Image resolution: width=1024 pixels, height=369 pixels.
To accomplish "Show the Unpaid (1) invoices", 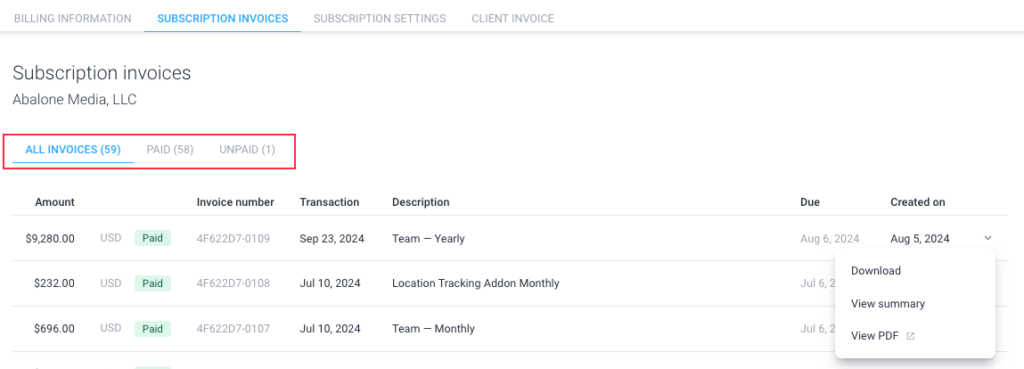I will (247, 150).
